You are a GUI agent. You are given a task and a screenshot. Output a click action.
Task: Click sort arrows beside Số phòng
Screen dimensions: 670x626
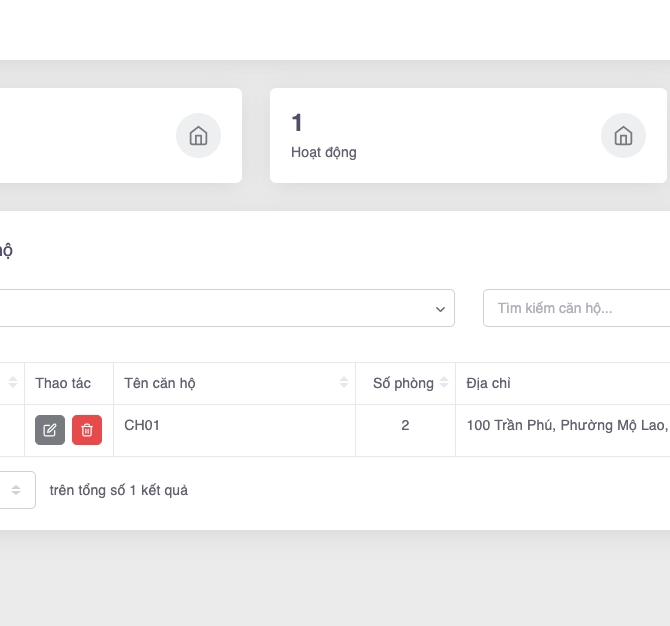(x=444, y=383)
